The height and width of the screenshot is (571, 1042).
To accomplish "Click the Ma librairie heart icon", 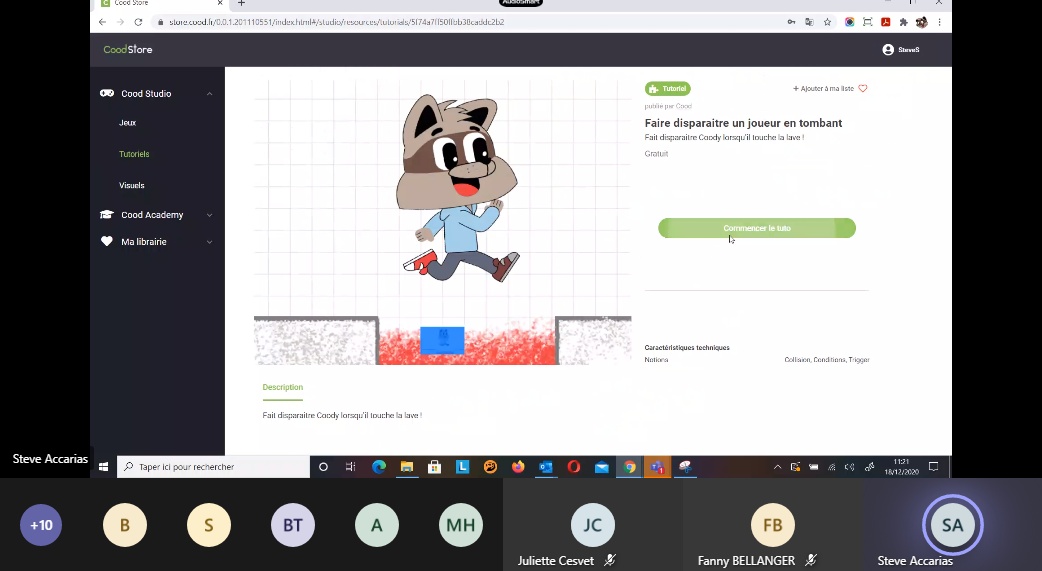I will point(107,242).
